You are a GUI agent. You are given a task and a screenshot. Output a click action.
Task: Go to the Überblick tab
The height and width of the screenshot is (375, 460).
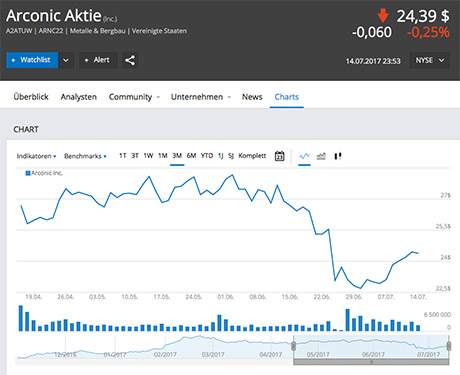[x=31, y=97]
